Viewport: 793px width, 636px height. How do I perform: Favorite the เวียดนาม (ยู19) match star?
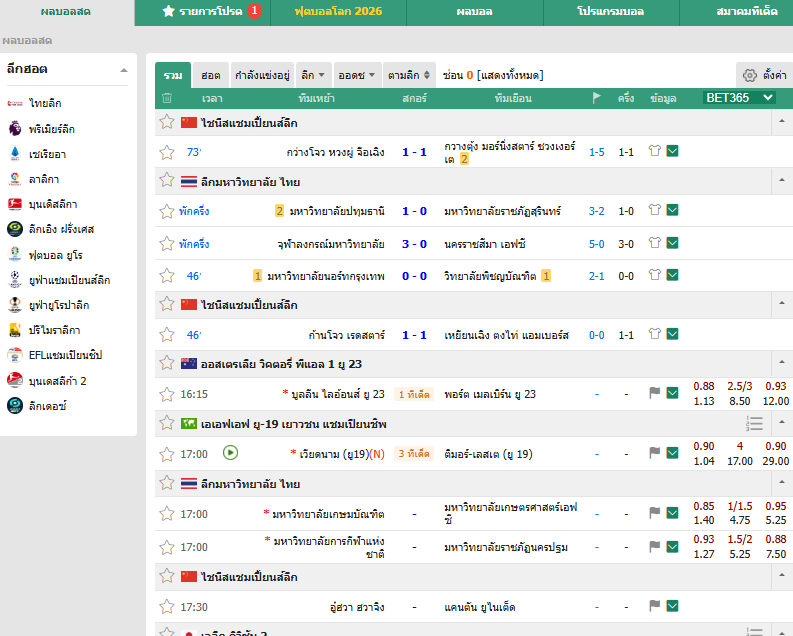pyautogui.click(x=167, y=454)
